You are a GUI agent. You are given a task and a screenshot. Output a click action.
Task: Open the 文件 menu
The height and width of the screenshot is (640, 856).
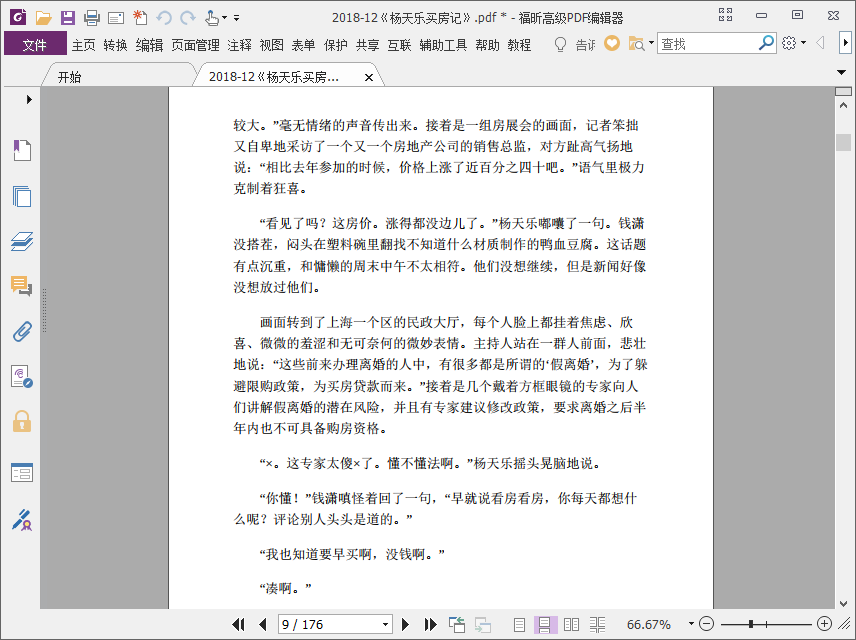[x=35, y=45]
